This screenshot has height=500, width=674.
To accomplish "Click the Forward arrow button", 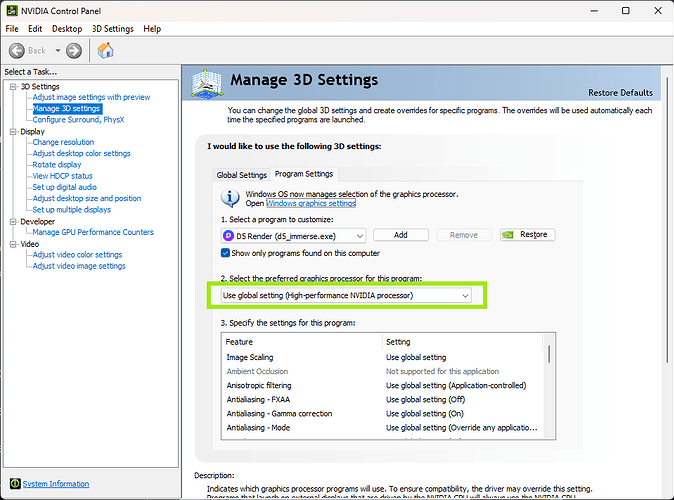I will tap(74, 50).
